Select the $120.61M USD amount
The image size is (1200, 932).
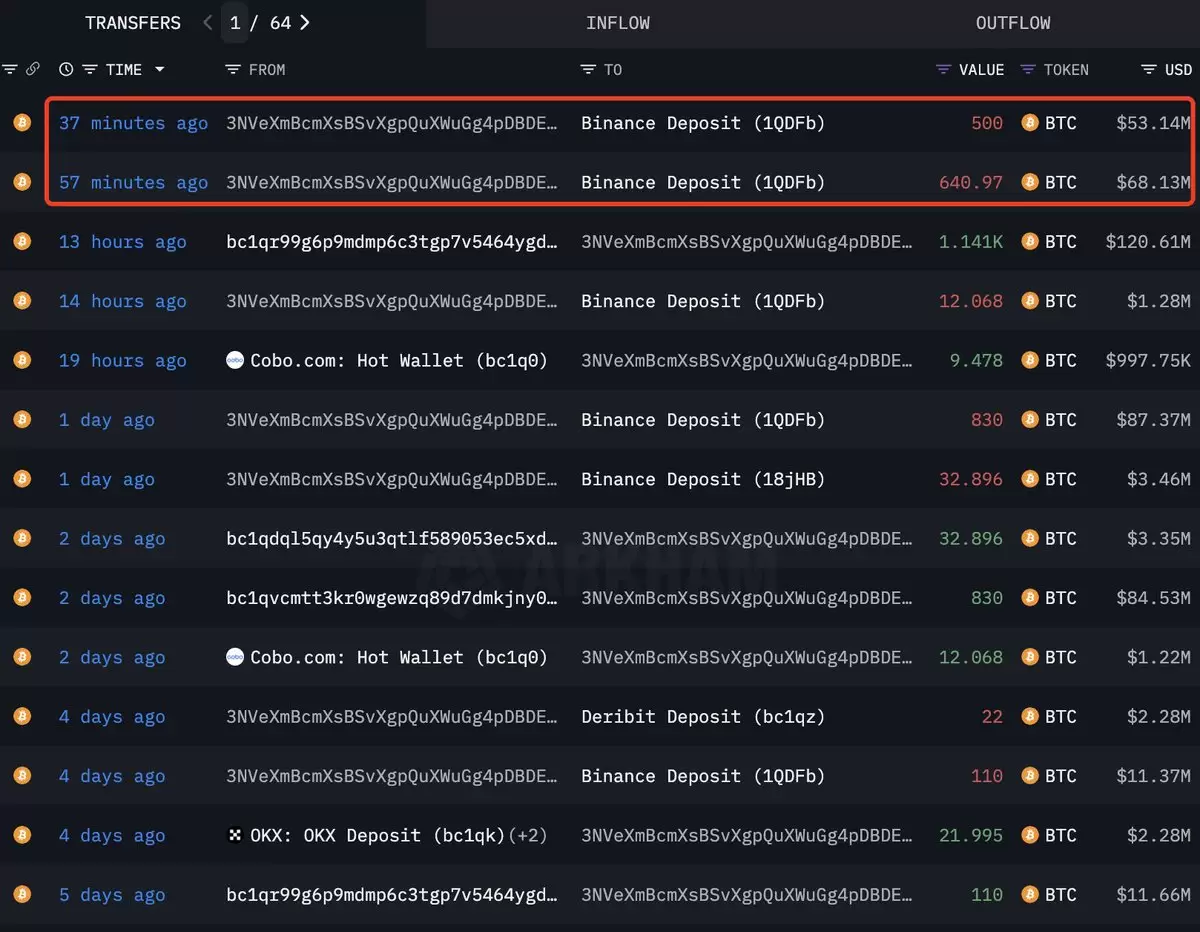click(x=1148, y=242)
